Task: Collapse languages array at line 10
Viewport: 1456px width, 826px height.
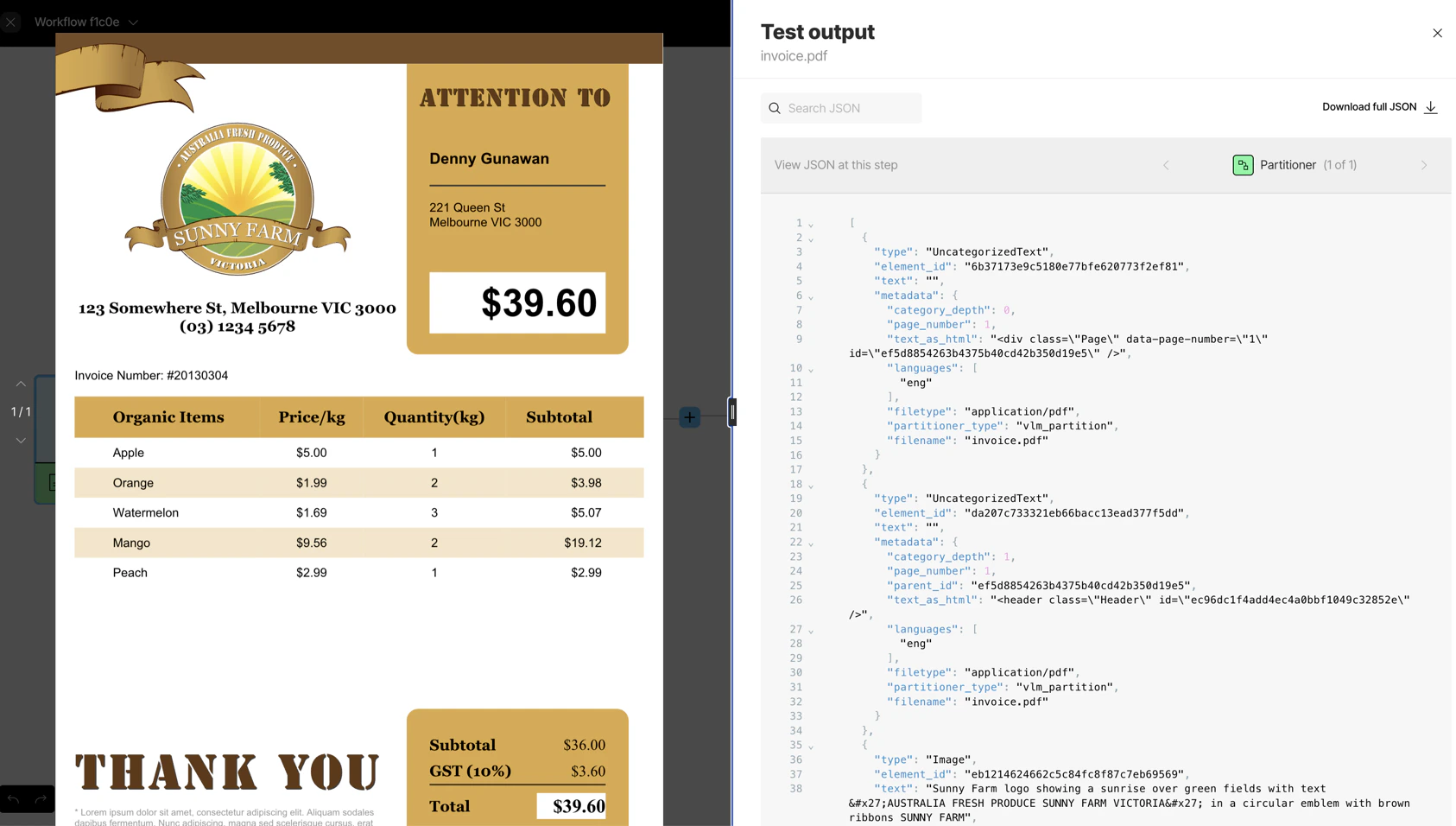Action: click(811, 369)
